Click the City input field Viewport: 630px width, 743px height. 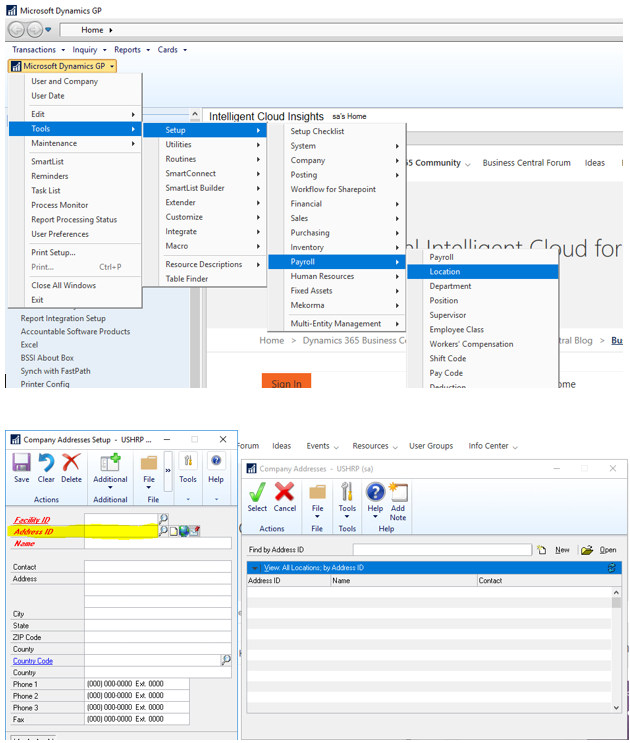pos(158,614)
